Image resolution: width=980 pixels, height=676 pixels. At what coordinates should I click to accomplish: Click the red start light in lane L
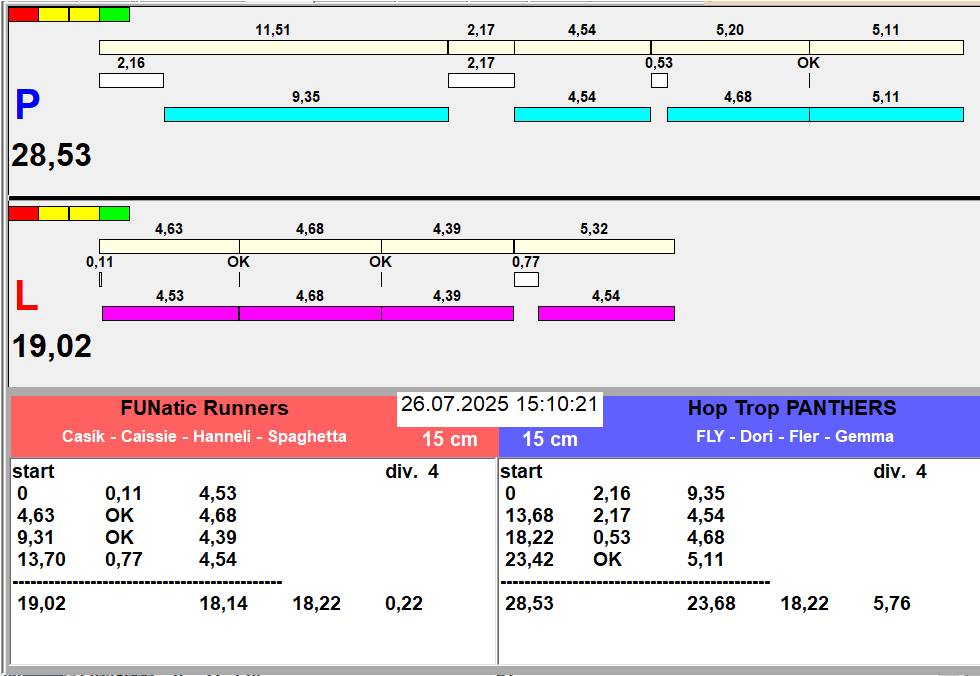pos(24,214)
